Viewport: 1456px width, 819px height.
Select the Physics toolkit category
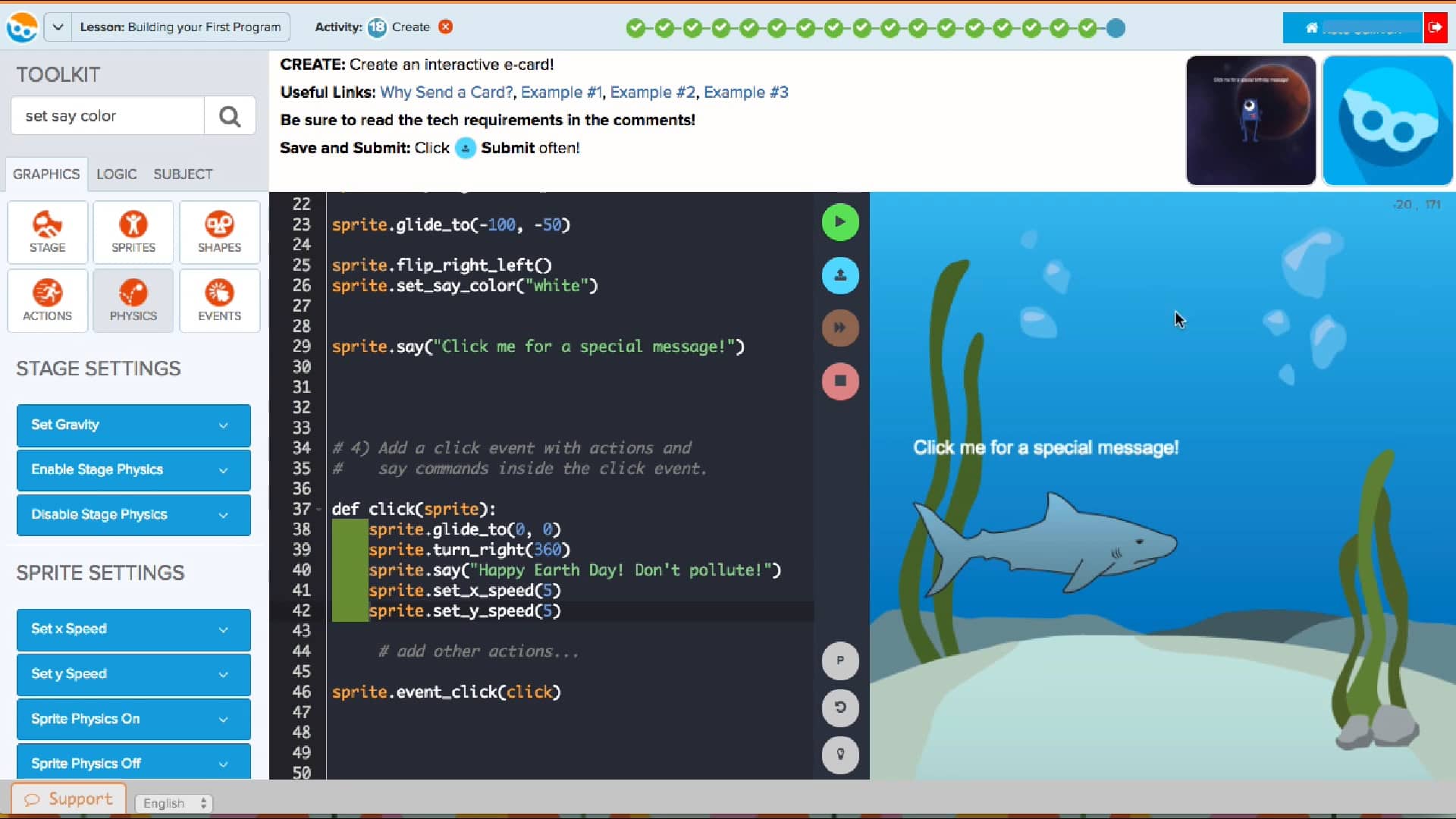133,300
